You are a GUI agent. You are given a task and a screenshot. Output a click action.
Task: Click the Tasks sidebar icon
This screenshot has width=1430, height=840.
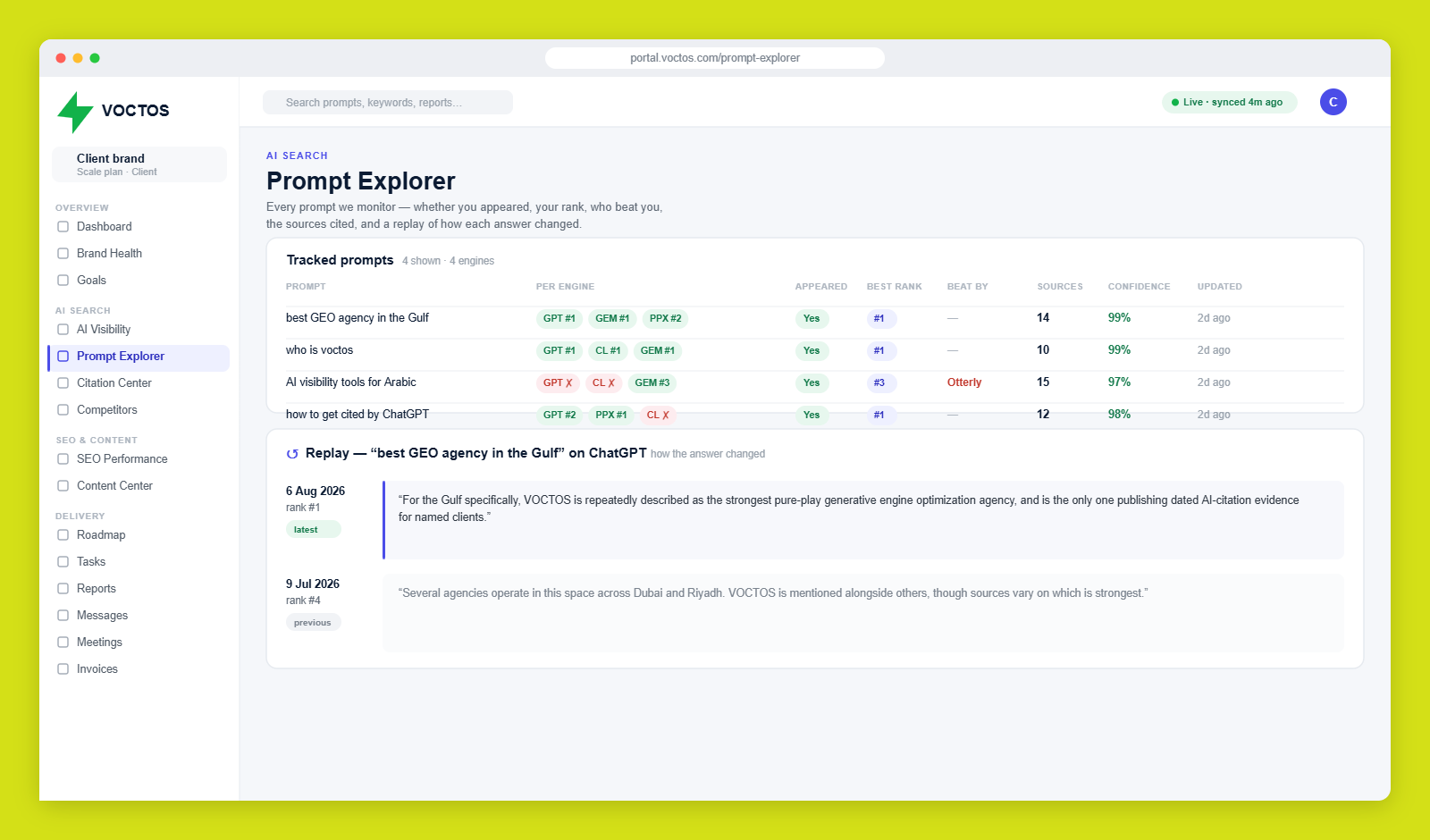pyautogui.click(x=63, y=562)
